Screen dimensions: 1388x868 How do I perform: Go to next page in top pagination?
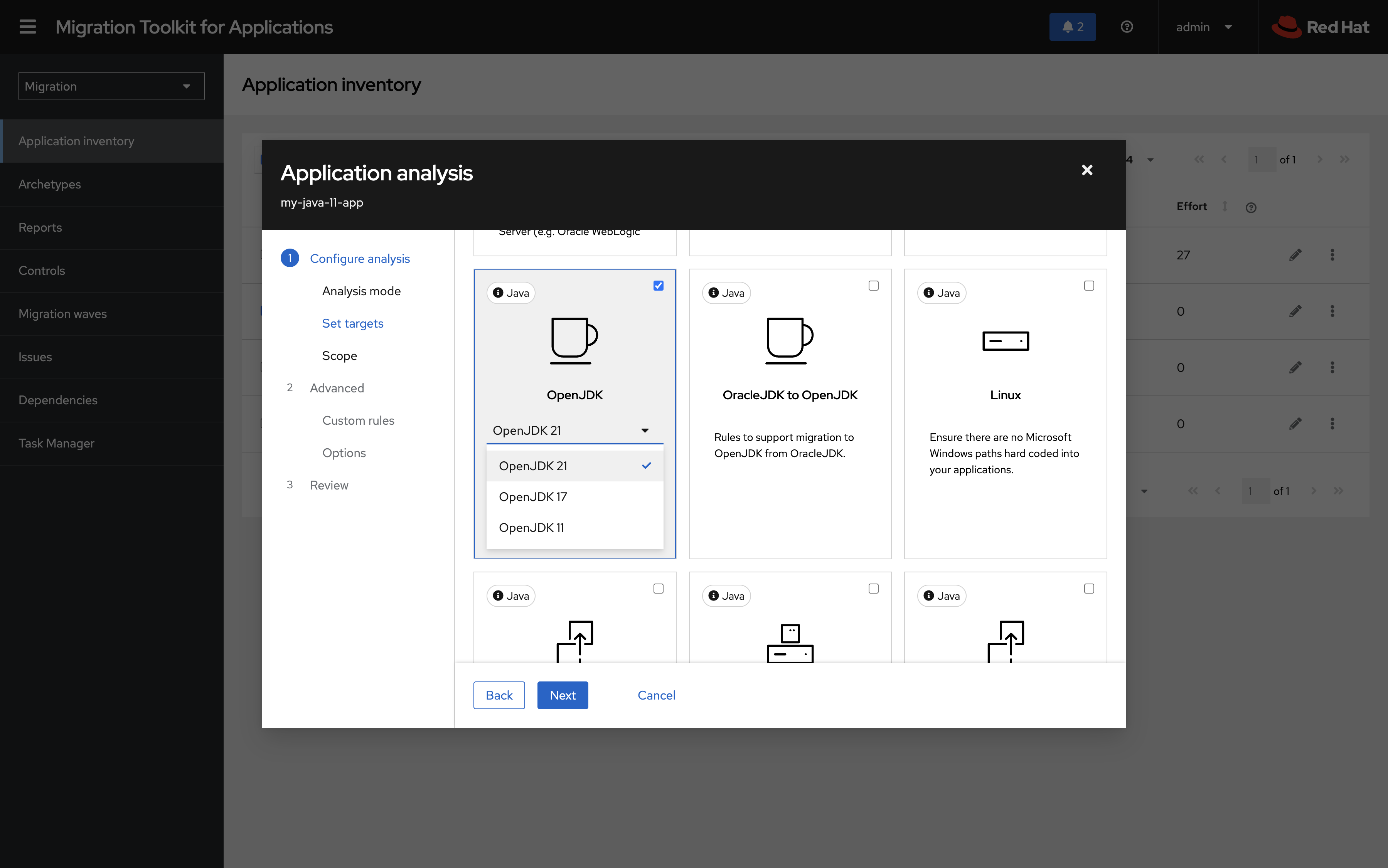pyautogui.click(x=1320, y=160)
